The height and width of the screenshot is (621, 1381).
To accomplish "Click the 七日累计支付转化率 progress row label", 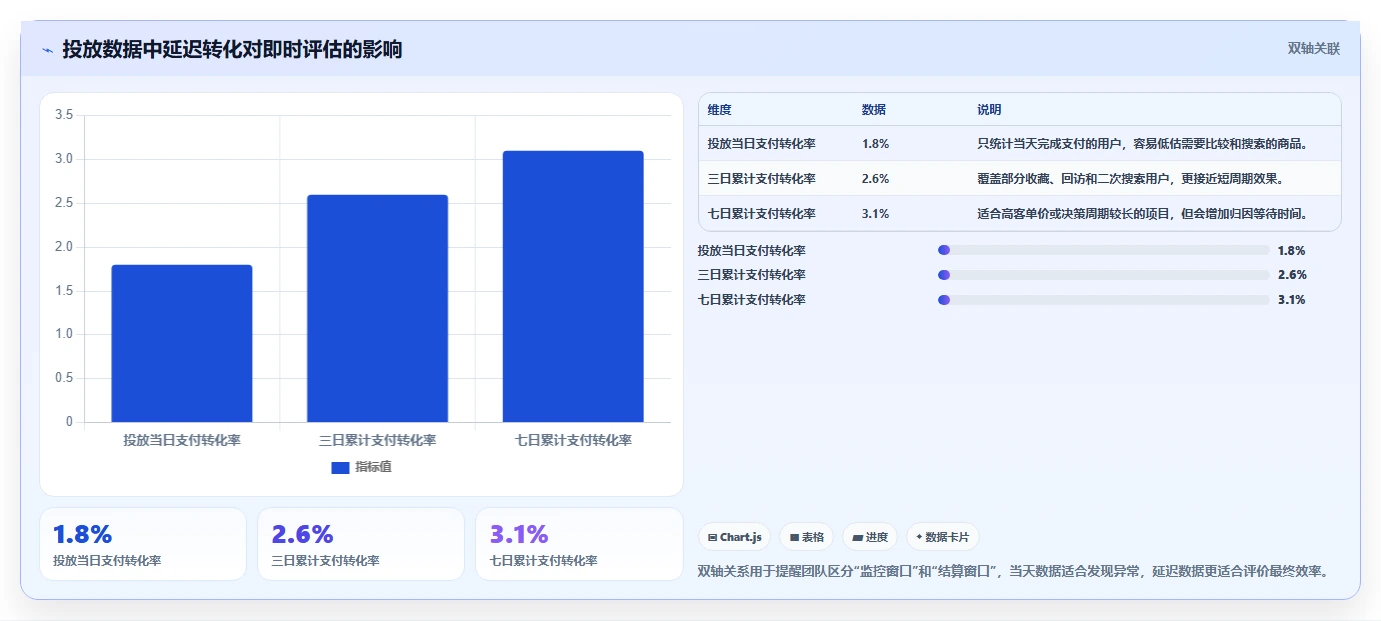I will (x=752, y=300).
